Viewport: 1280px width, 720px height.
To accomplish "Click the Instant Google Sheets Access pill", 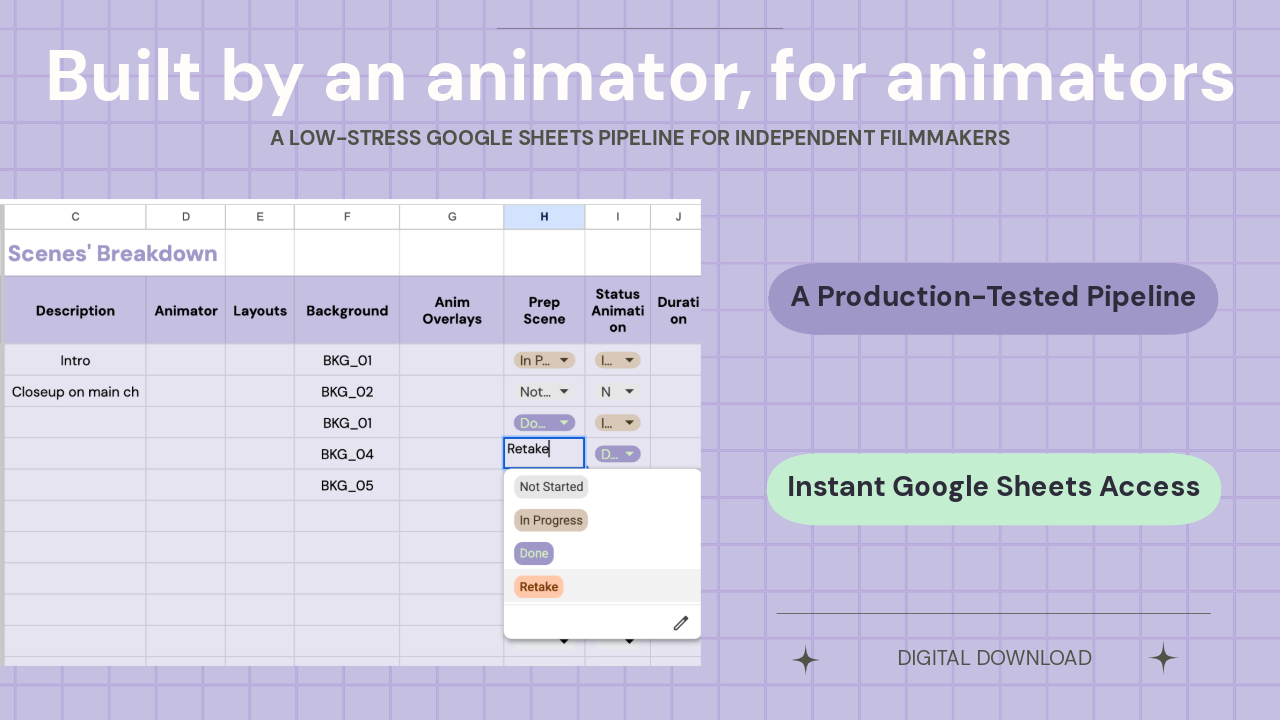I will point(994,489).
